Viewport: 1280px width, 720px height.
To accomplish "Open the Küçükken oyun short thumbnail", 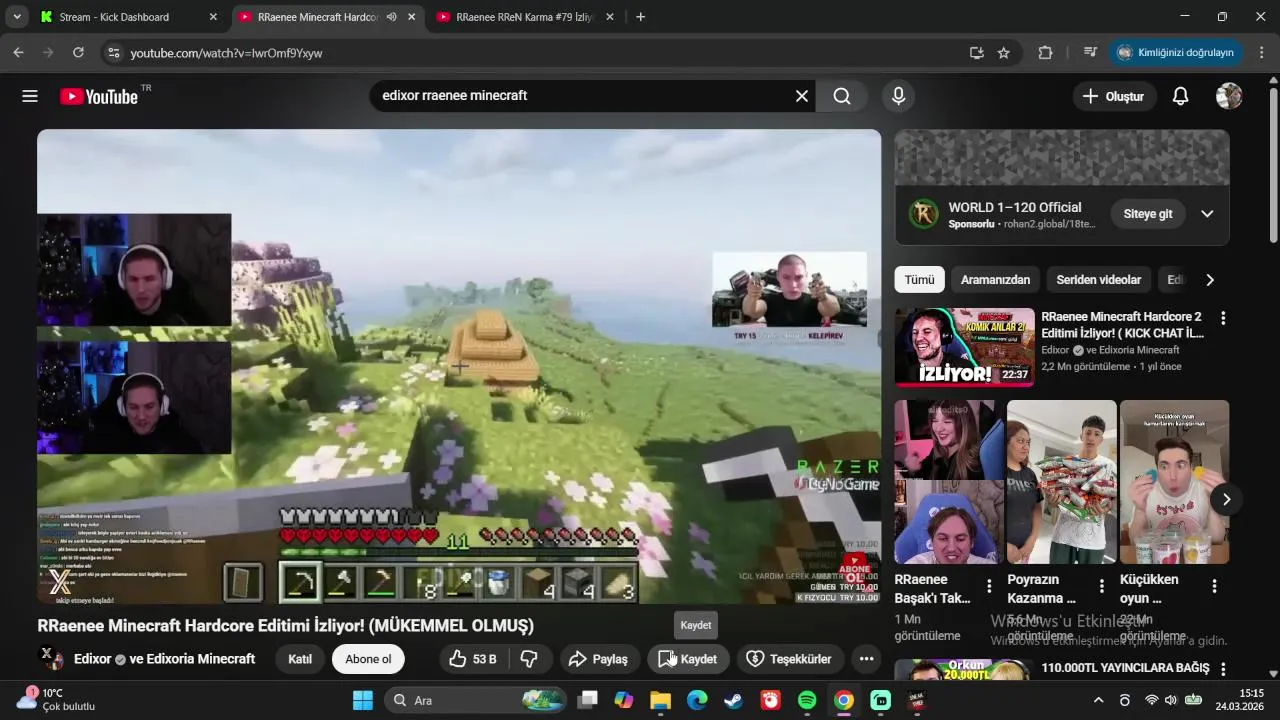I will pos(1174,482).
